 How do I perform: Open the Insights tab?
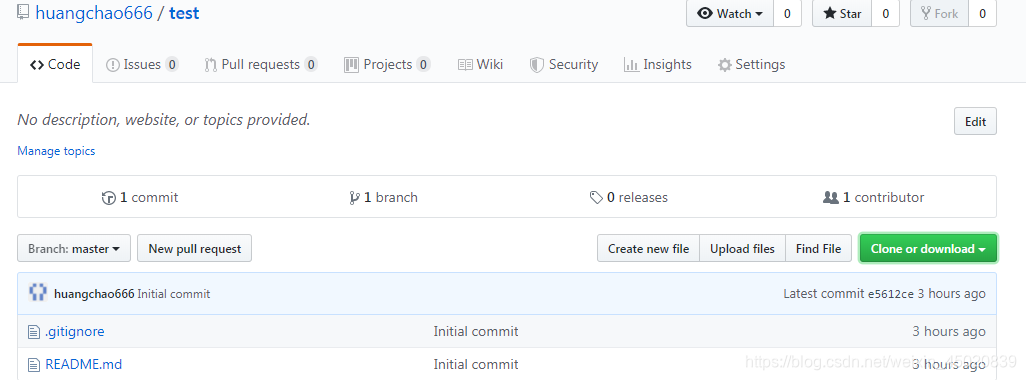point(658,64)
